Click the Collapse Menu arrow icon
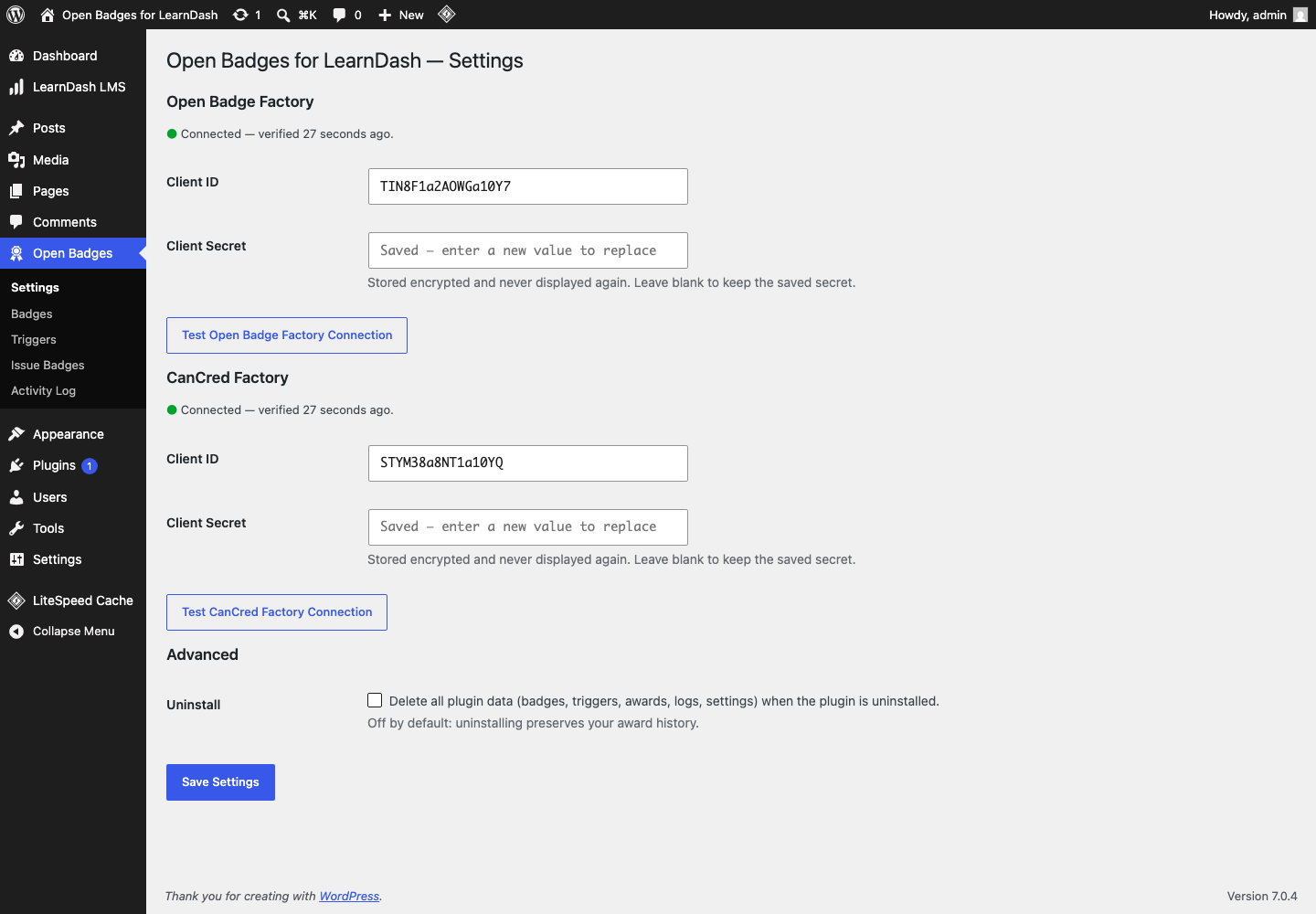The image size is (1316, 914). pyautogui.click(x=16, y=632)
